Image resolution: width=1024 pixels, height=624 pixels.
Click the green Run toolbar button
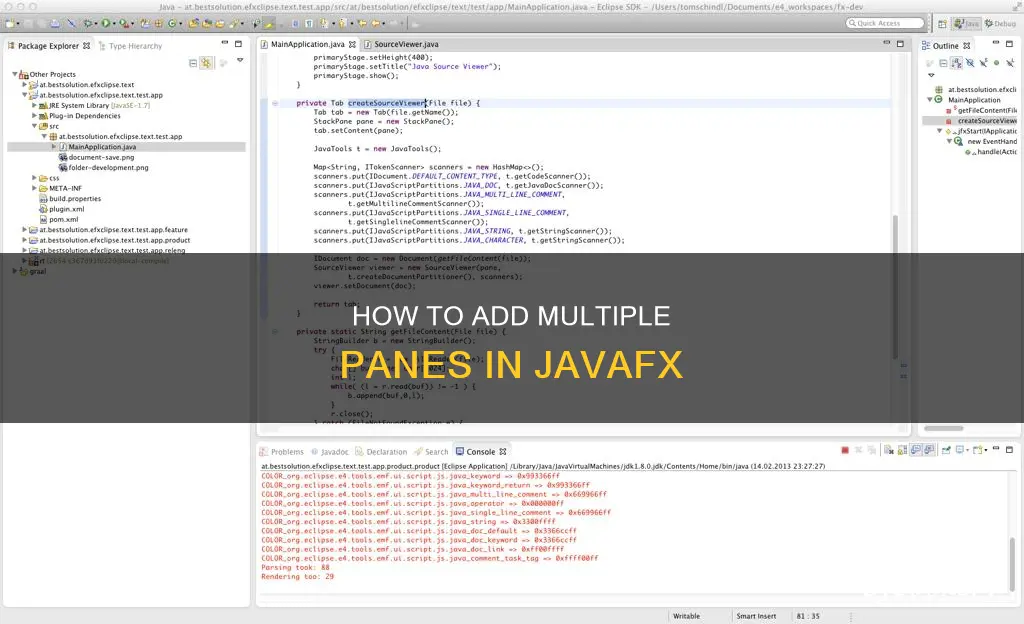click(x=105, y=23)
